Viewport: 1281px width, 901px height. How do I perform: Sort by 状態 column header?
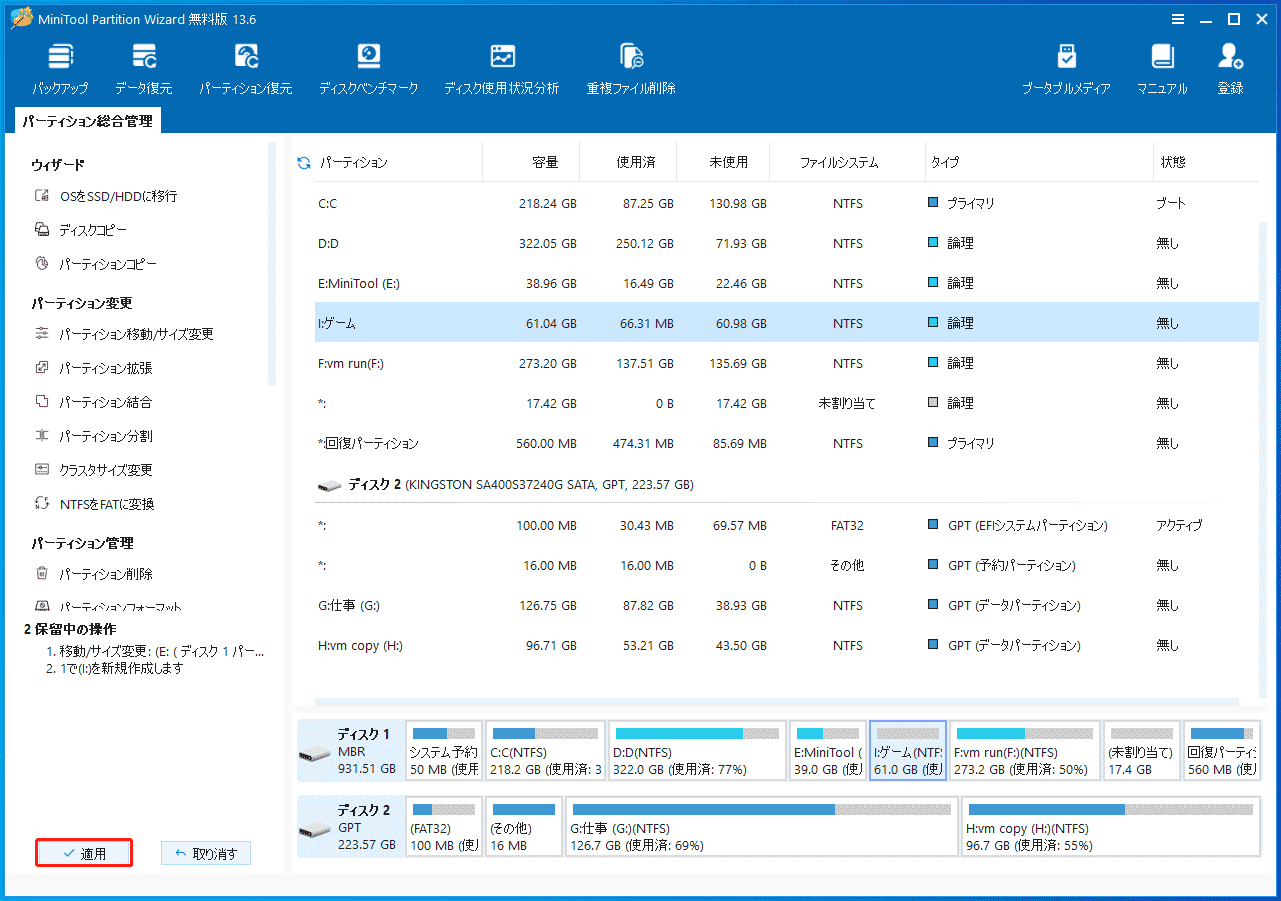pos(1173,162)
